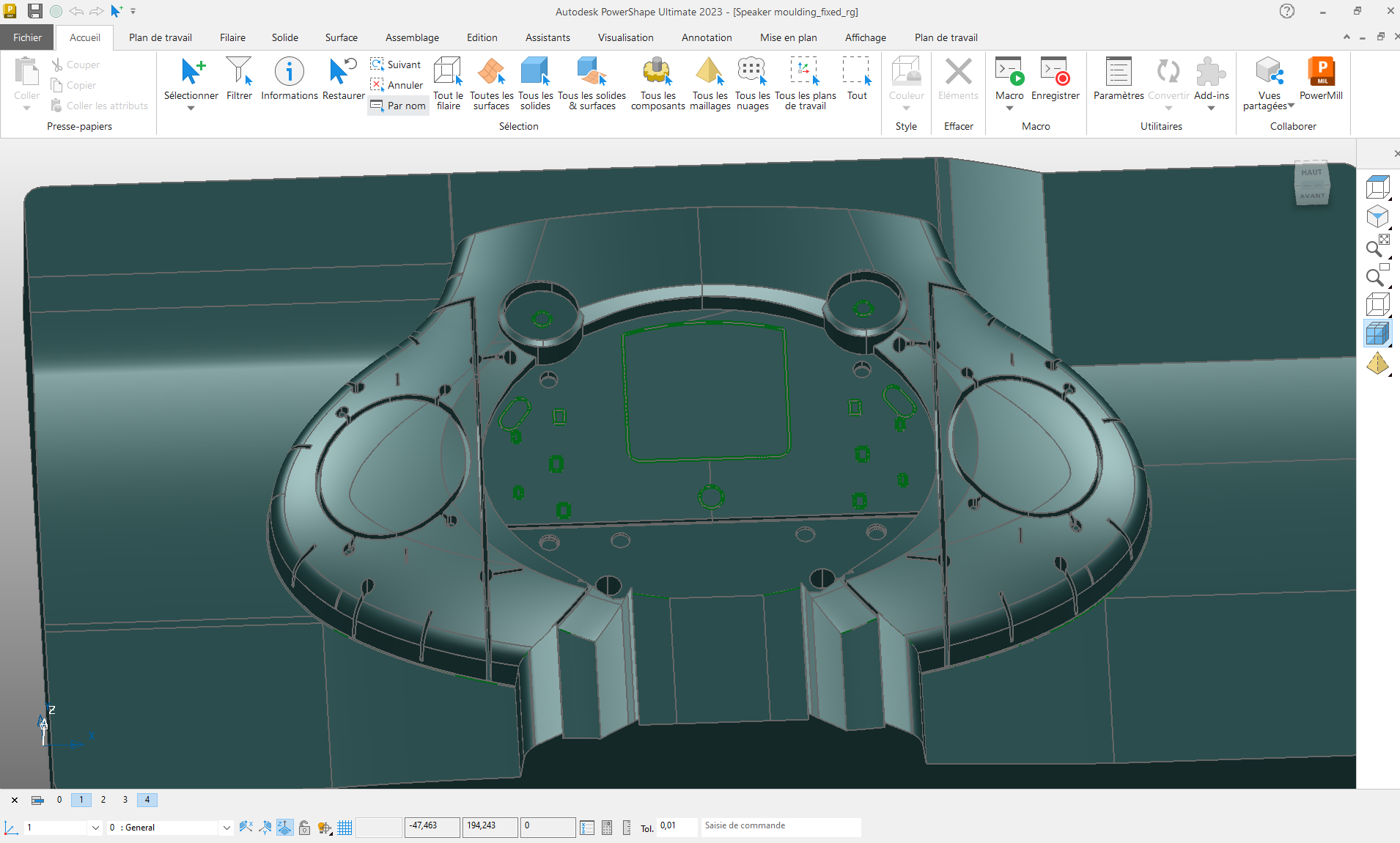Select all meshes with Tous les maillages

[x=710, y=72]
